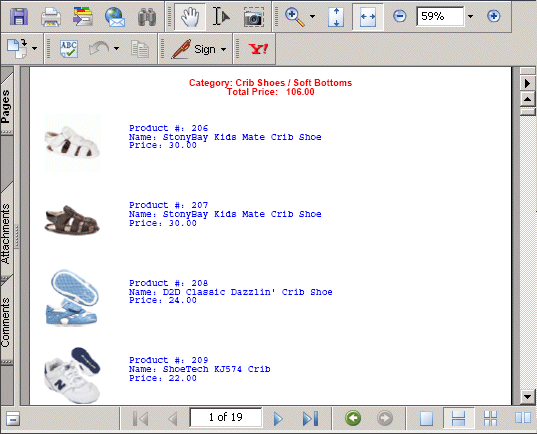This screenshot has height=434, width=537.
Task: Toggle Continuous page layout
Action: 459,418
